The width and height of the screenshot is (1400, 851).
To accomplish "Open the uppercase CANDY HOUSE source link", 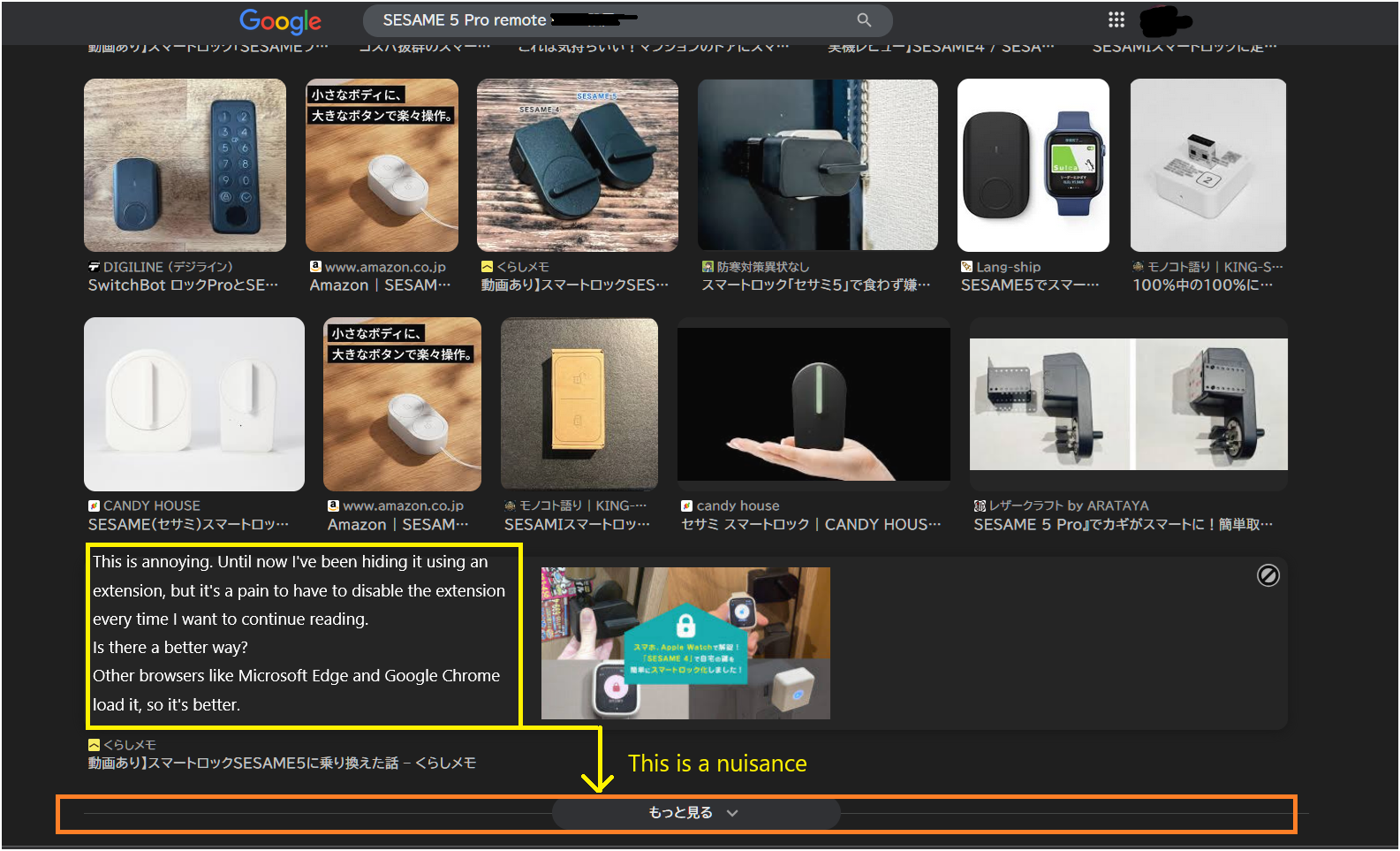I will [152, 505].
